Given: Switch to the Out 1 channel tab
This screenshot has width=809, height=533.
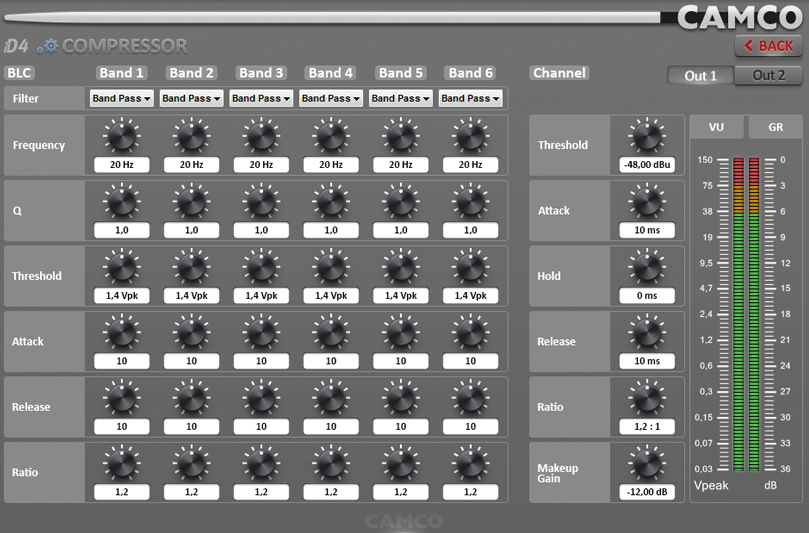Looking at the screenshot, I should click(x=701, y=76).
